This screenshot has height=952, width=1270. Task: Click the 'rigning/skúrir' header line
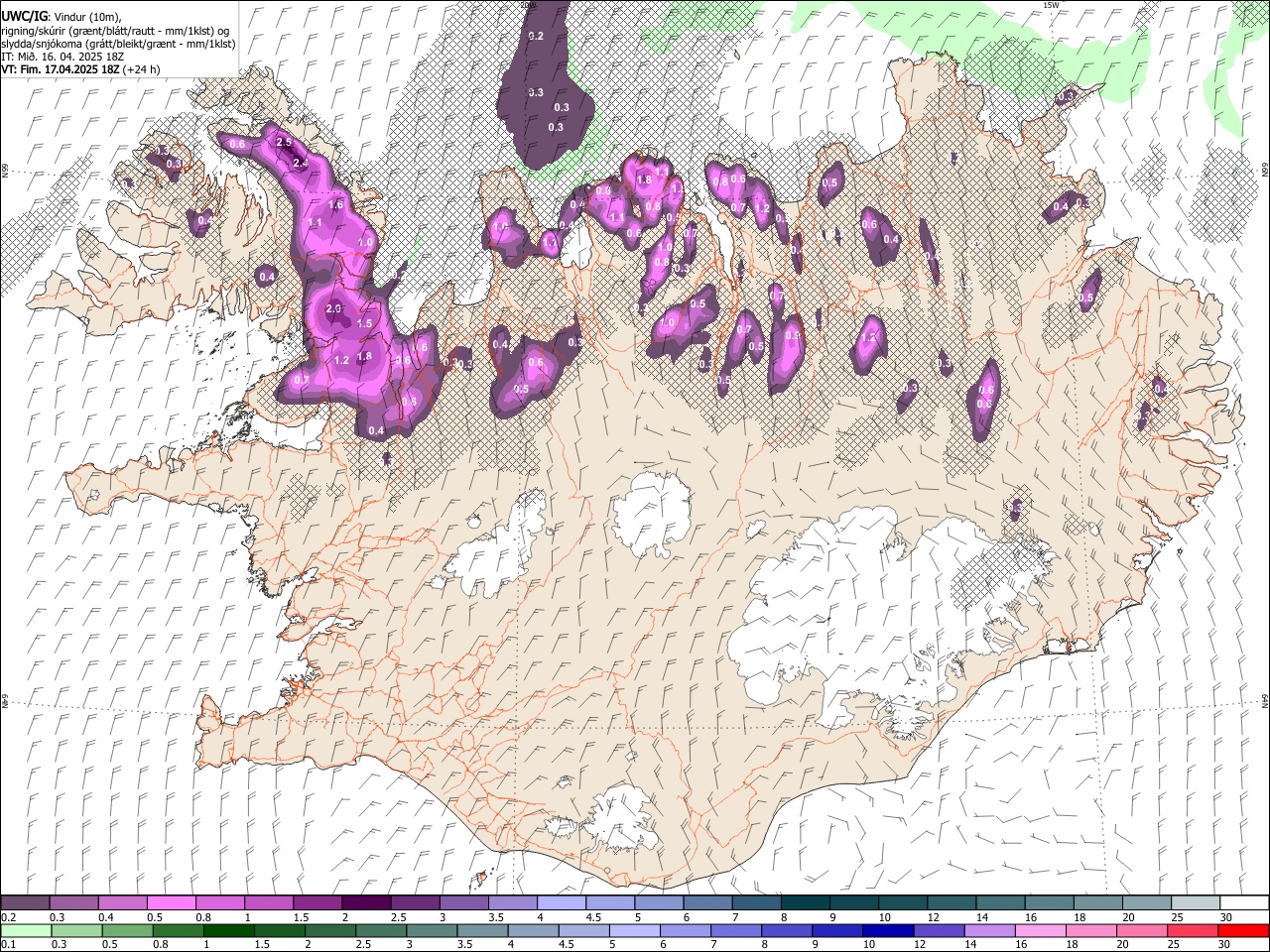click(x=117, y=31)
